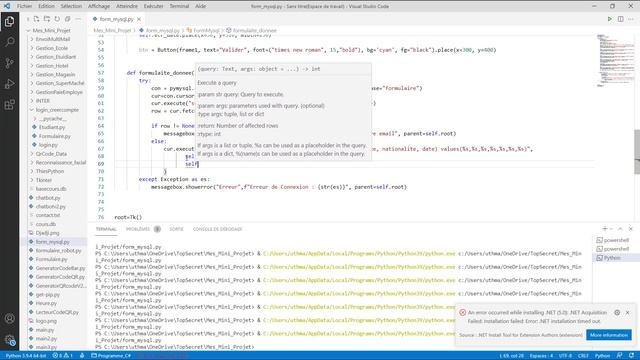The image size is (640, 360).
Task: Open the contact.txt file
Action: 48,216
